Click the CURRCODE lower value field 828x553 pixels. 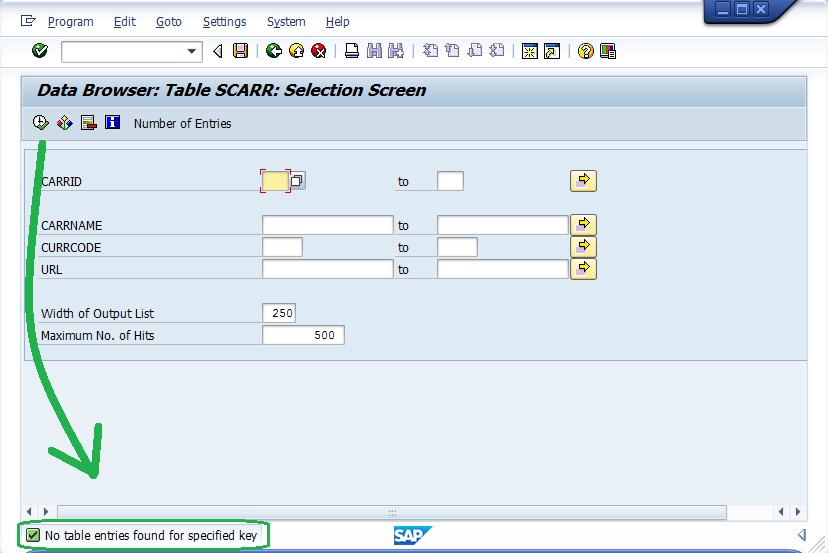(x=282, y=247)
